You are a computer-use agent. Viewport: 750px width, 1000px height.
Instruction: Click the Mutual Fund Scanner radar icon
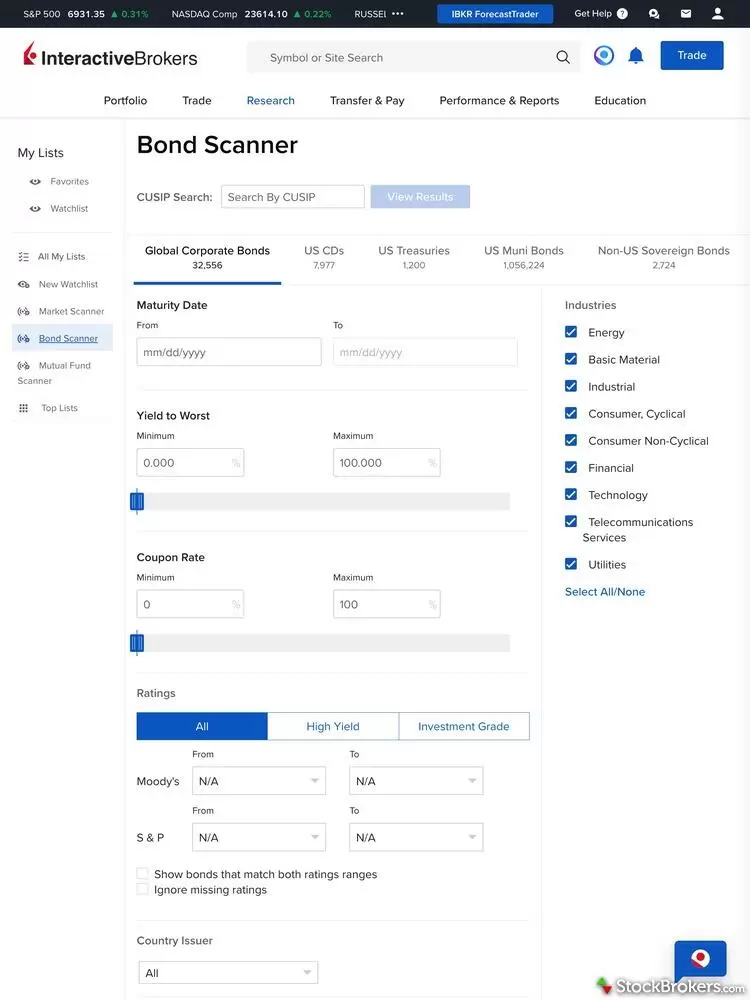pyautogui.click(x=24, y=365)
